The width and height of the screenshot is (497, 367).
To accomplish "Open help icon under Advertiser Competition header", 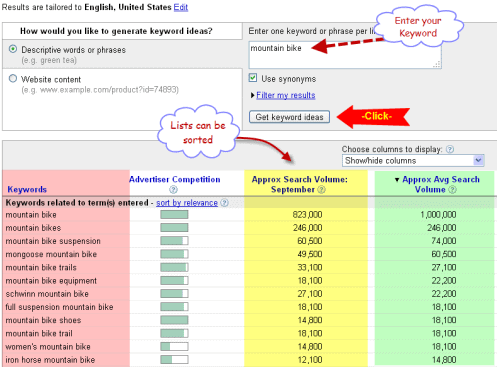I will pyautogui.click(x=173, y=190).
